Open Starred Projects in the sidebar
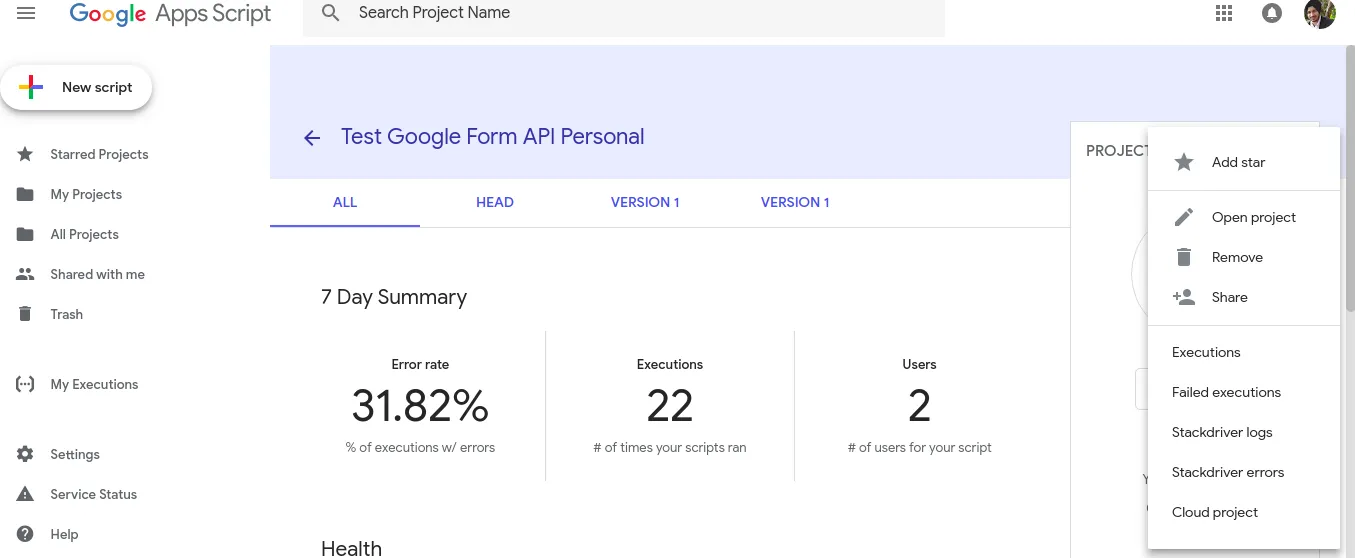Image resolution: width=1355 pixels, height=558 pixels. tap(99, 154)
